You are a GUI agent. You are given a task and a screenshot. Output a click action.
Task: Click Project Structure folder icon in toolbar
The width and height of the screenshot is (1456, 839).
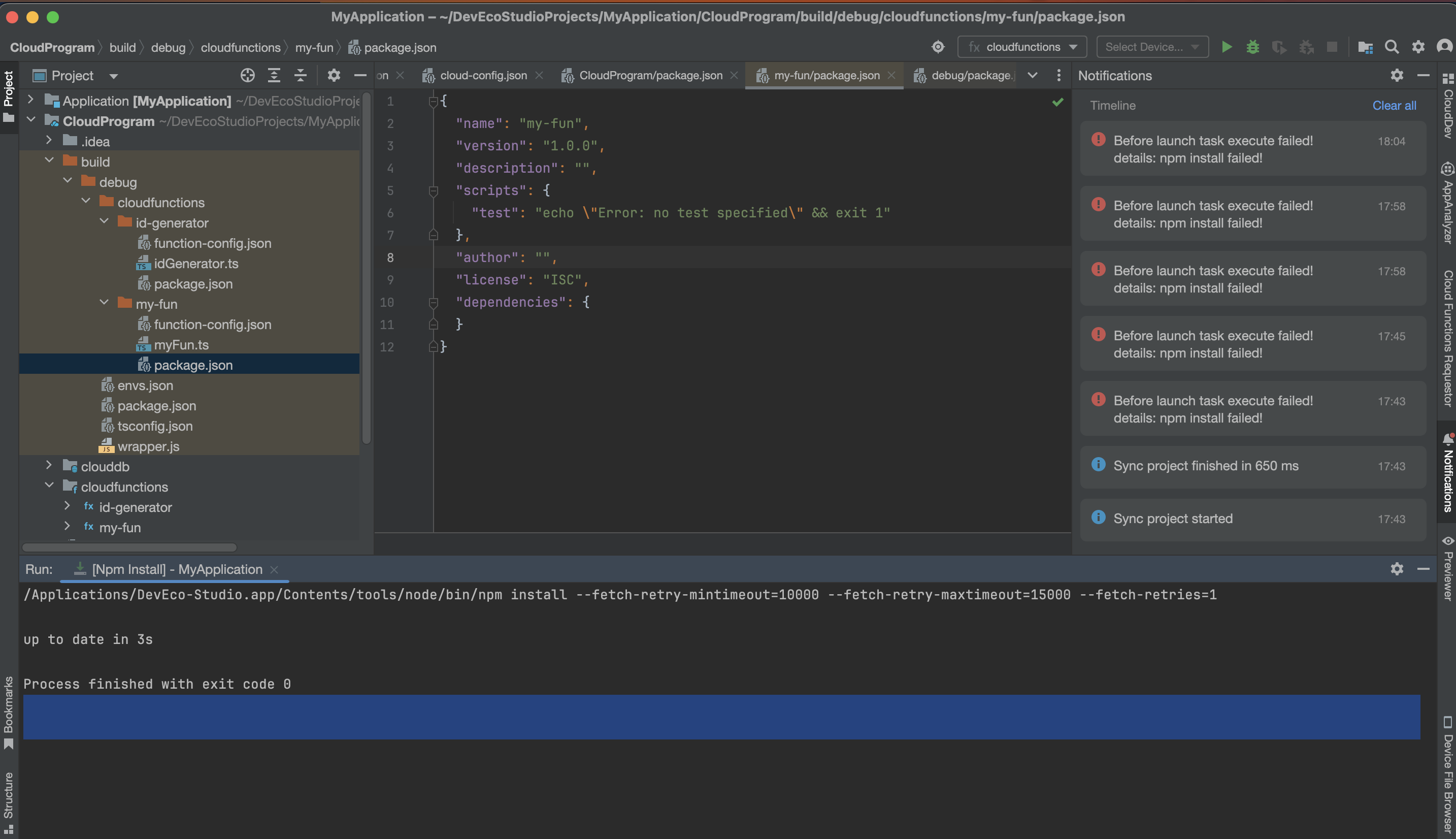coord(1365,47)
